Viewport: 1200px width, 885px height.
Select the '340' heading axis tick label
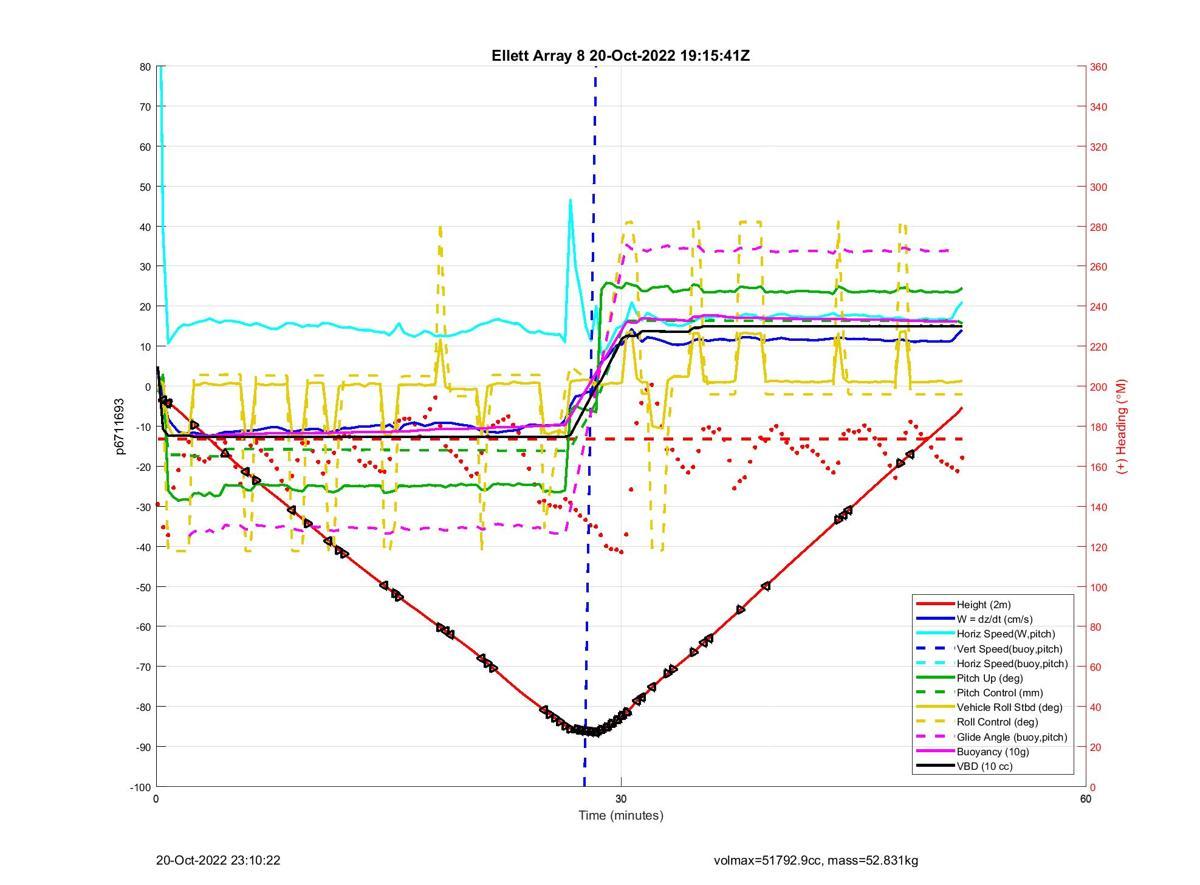point(1098,107)
